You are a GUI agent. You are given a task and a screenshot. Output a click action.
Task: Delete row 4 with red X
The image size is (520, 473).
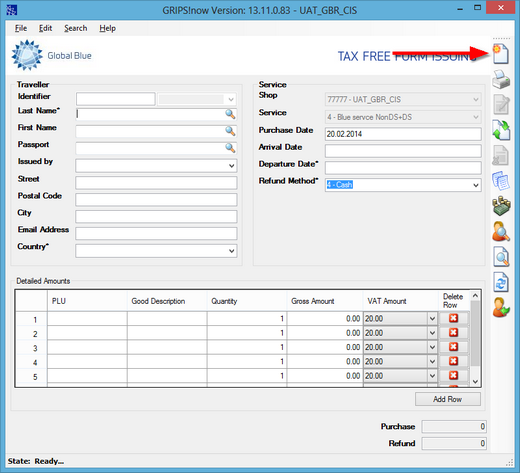[x=453, y=361]
